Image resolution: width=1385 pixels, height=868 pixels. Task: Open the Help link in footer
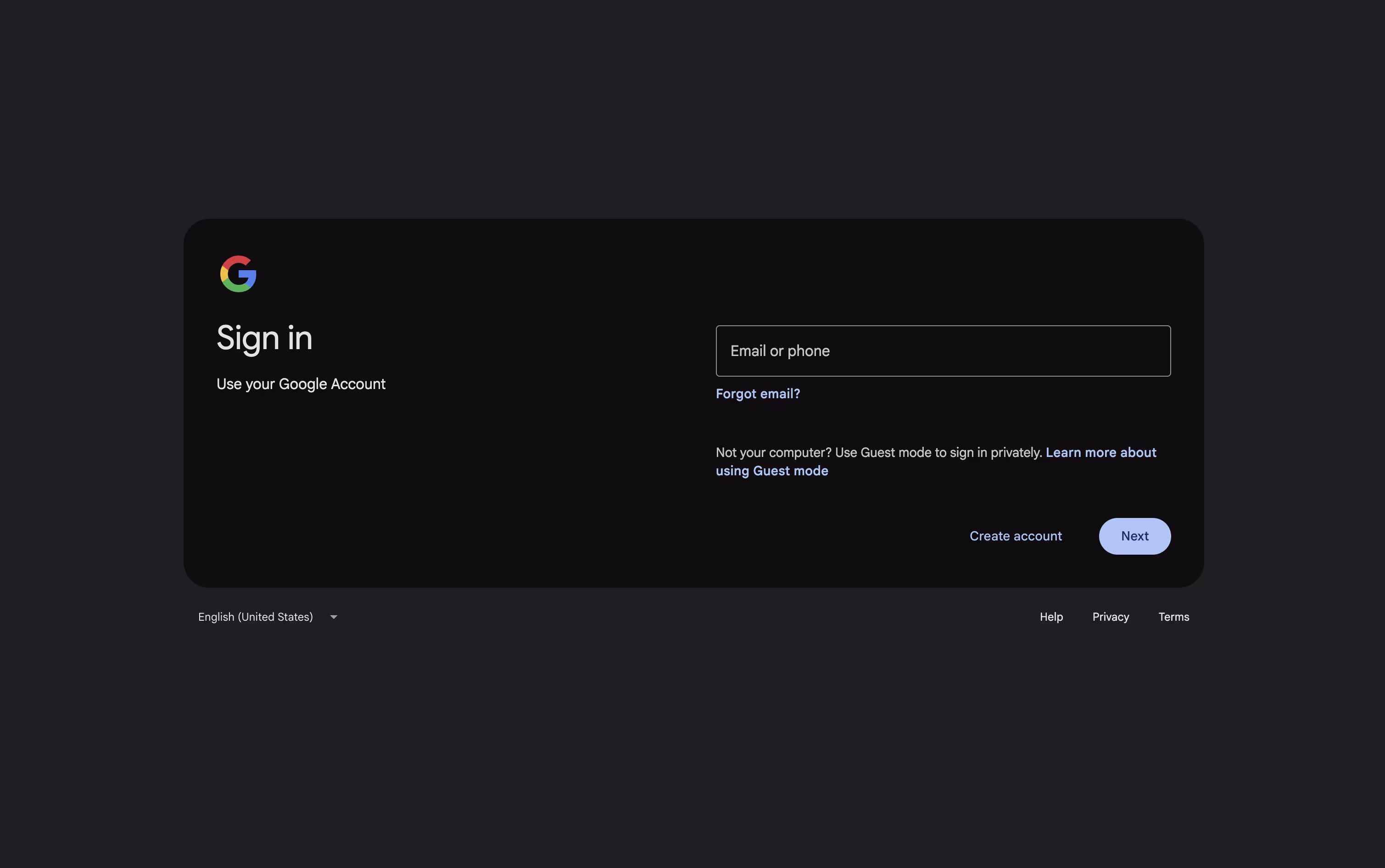point(1051,617)
